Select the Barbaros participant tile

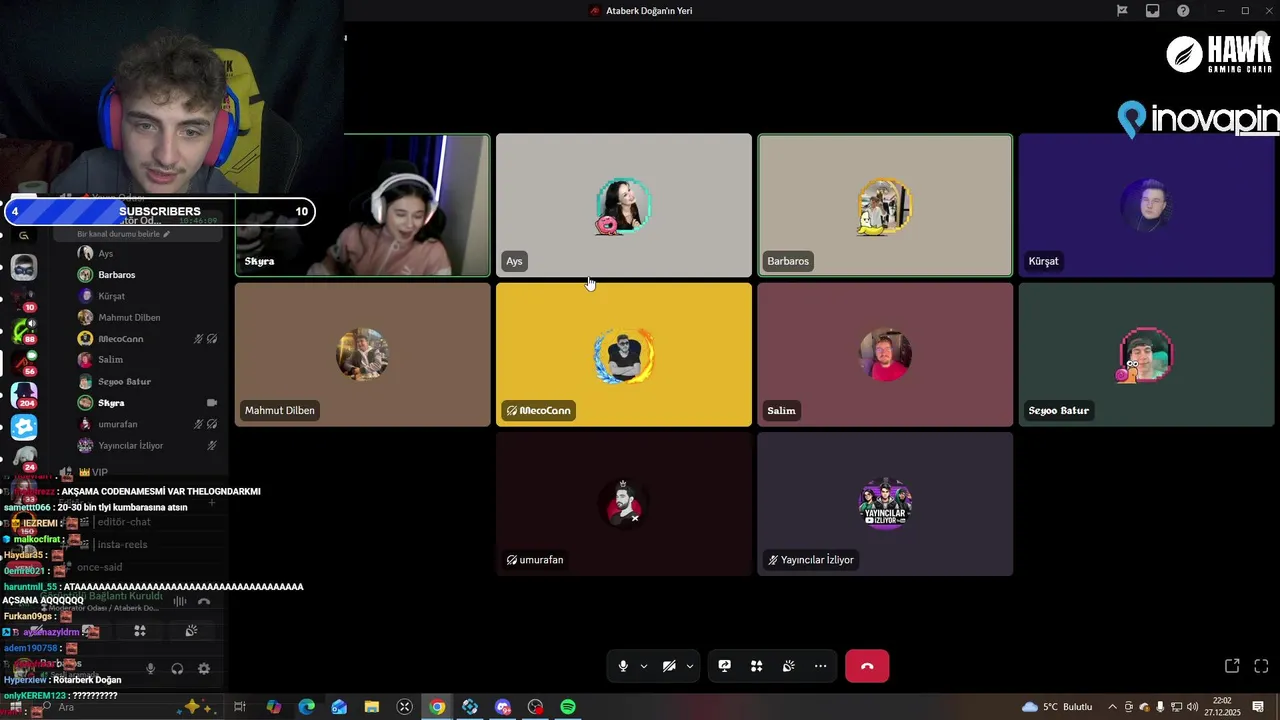885,205
